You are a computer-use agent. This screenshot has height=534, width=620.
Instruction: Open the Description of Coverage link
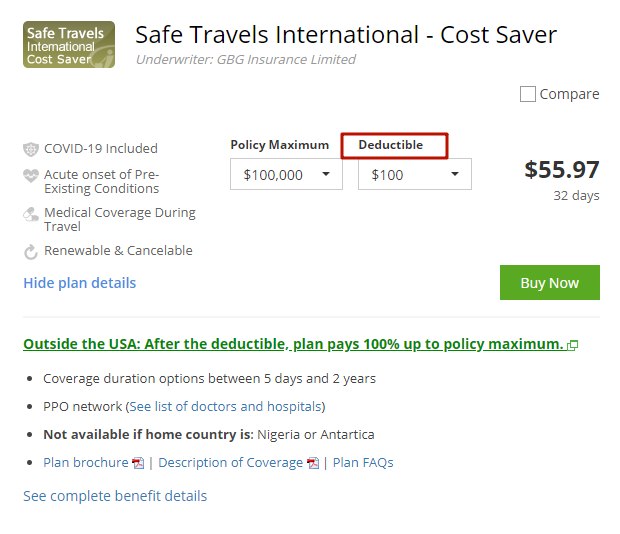pyautogui.click(x=231, y=462)
